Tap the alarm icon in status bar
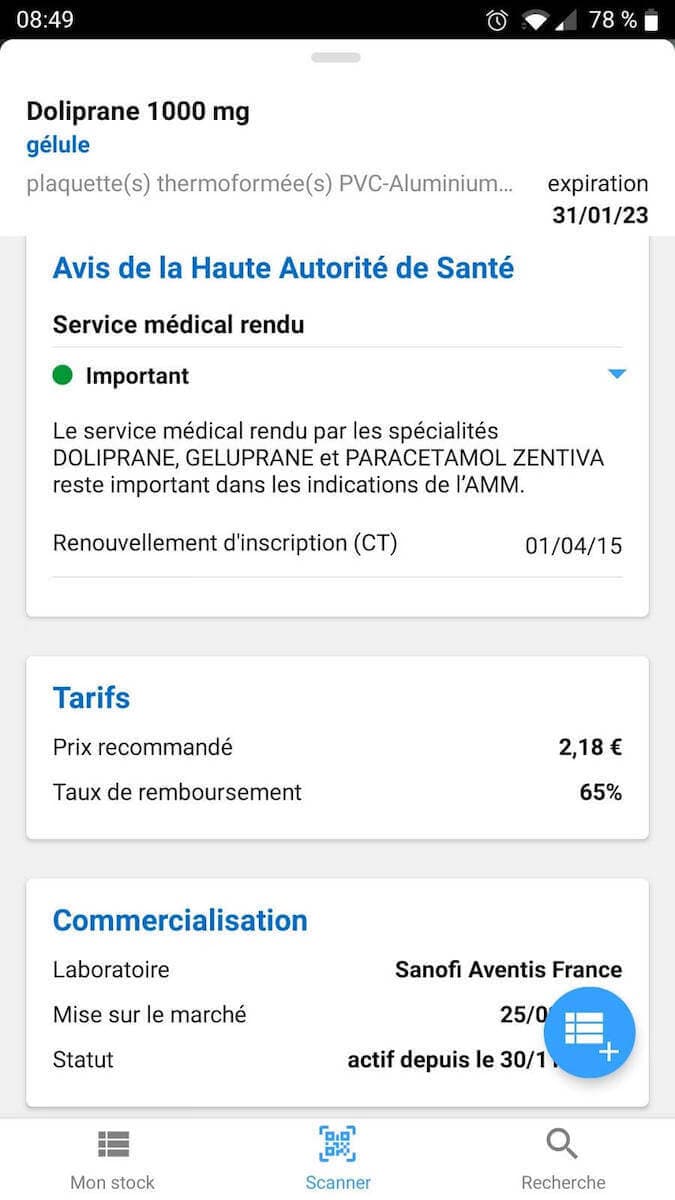 [497, 20]
